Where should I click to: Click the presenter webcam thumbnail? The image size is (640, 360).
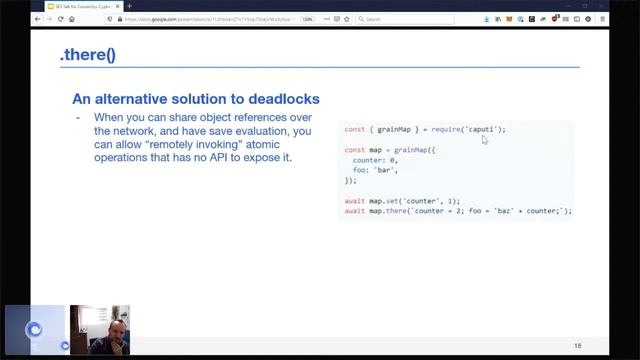click(x=100, y=330)
